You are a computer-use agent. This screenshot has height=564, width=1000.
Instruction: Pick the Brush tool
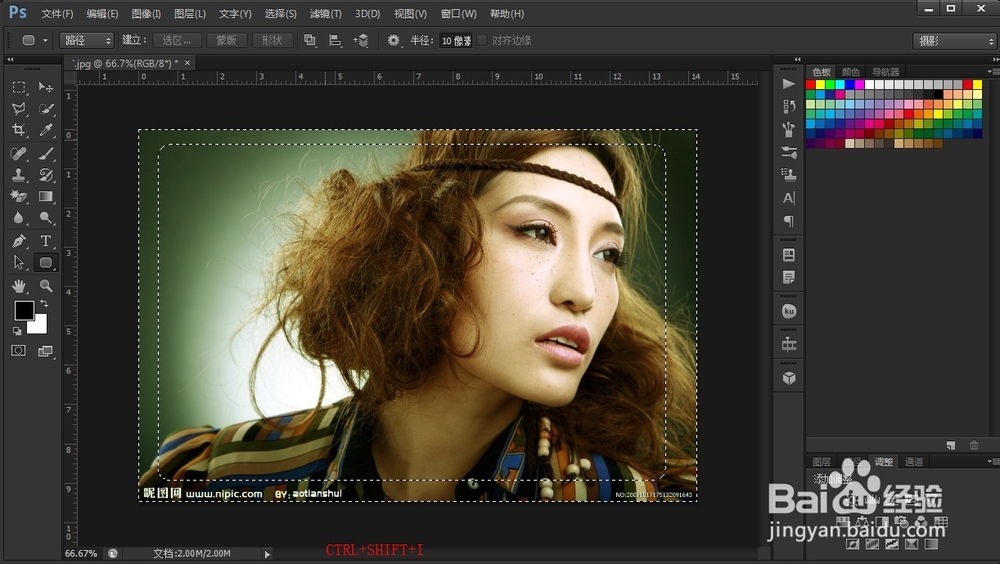click(46, 154)
